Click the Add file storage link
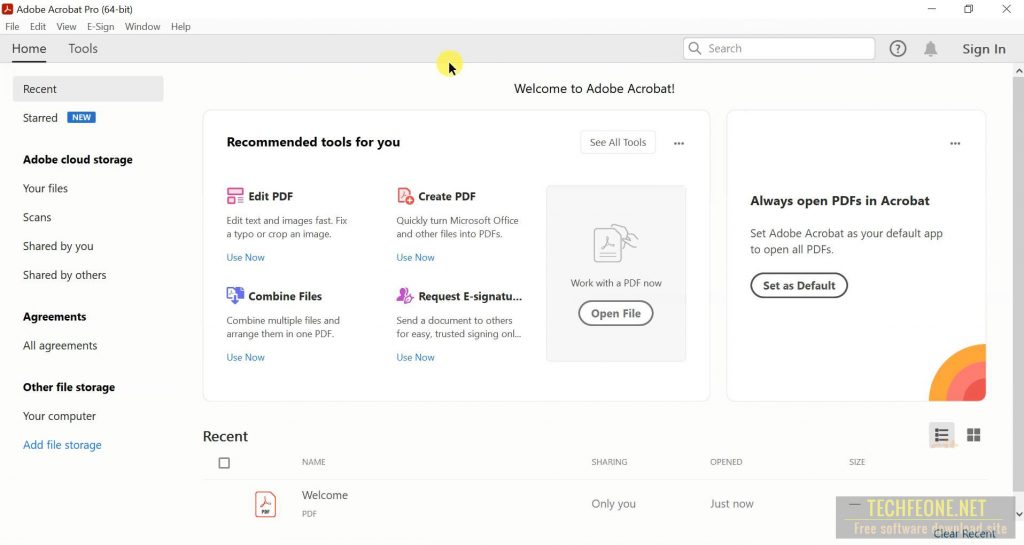Viewport: 1024px width, 545px height. click(x=62, y=444)
